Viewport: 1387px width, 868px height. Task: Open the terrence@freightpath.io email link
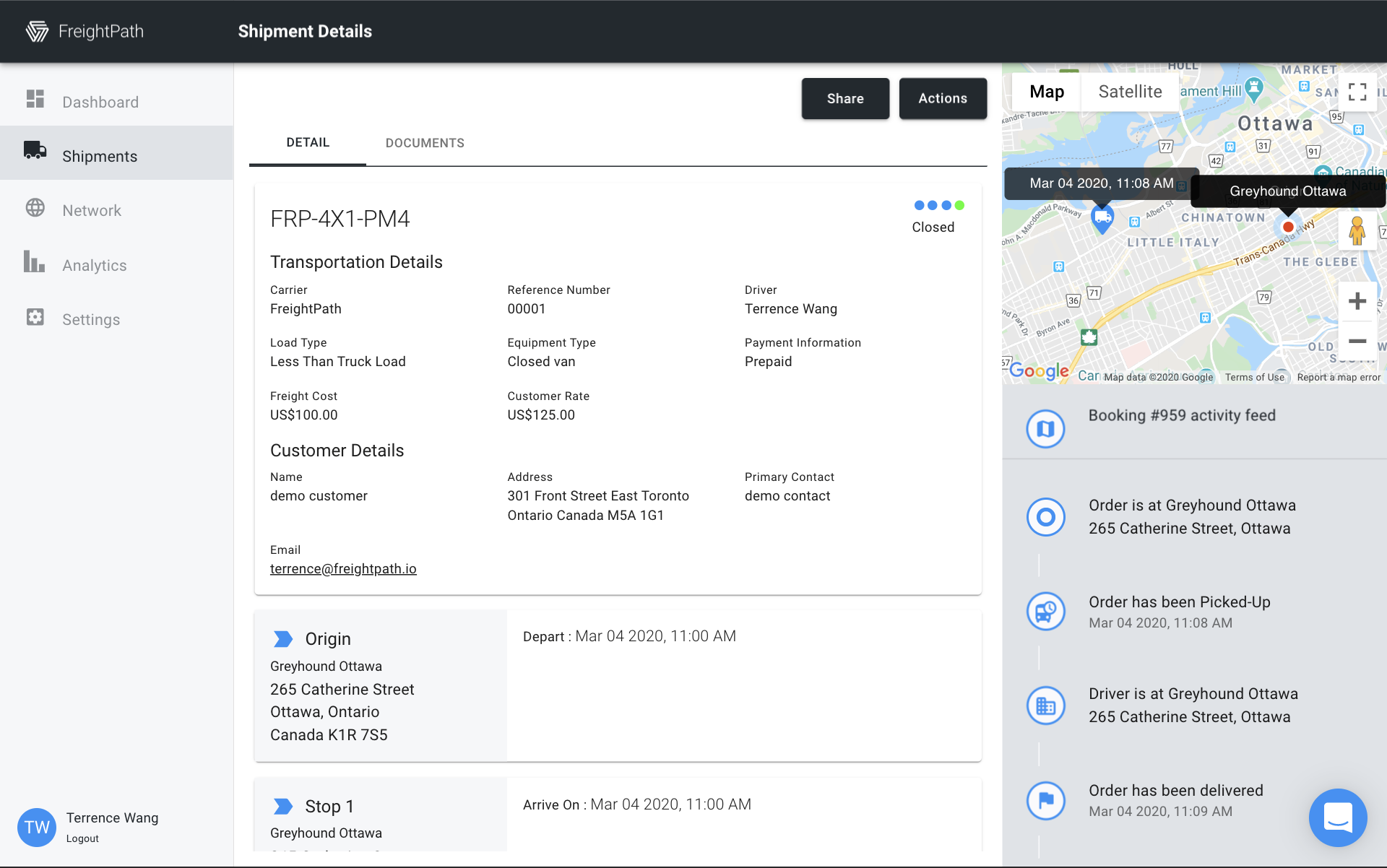tap(343, 569)
